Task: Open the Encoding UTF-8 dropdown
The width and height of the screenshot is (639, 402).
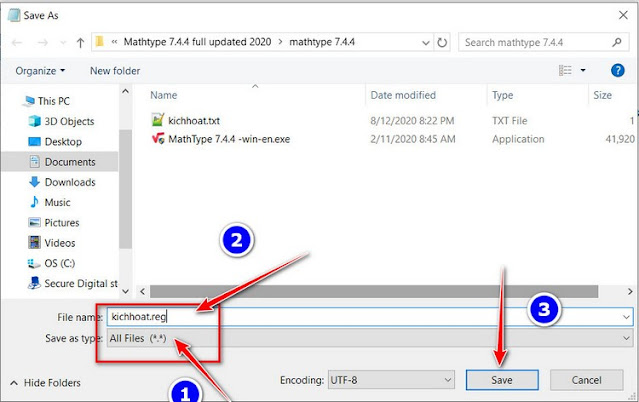Action: tap(391, 380)
